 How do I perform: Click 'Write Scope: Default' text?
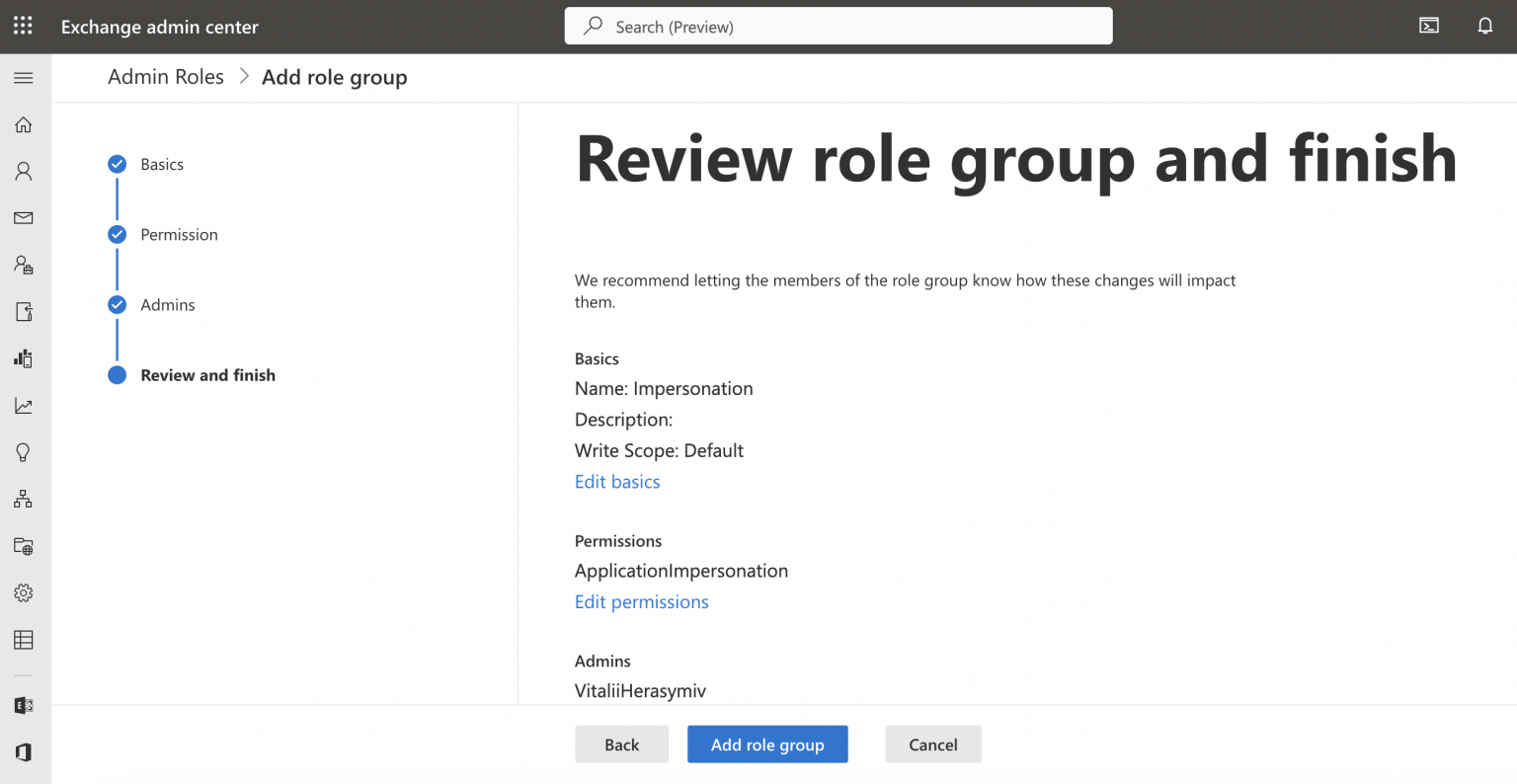click(659, 451)
